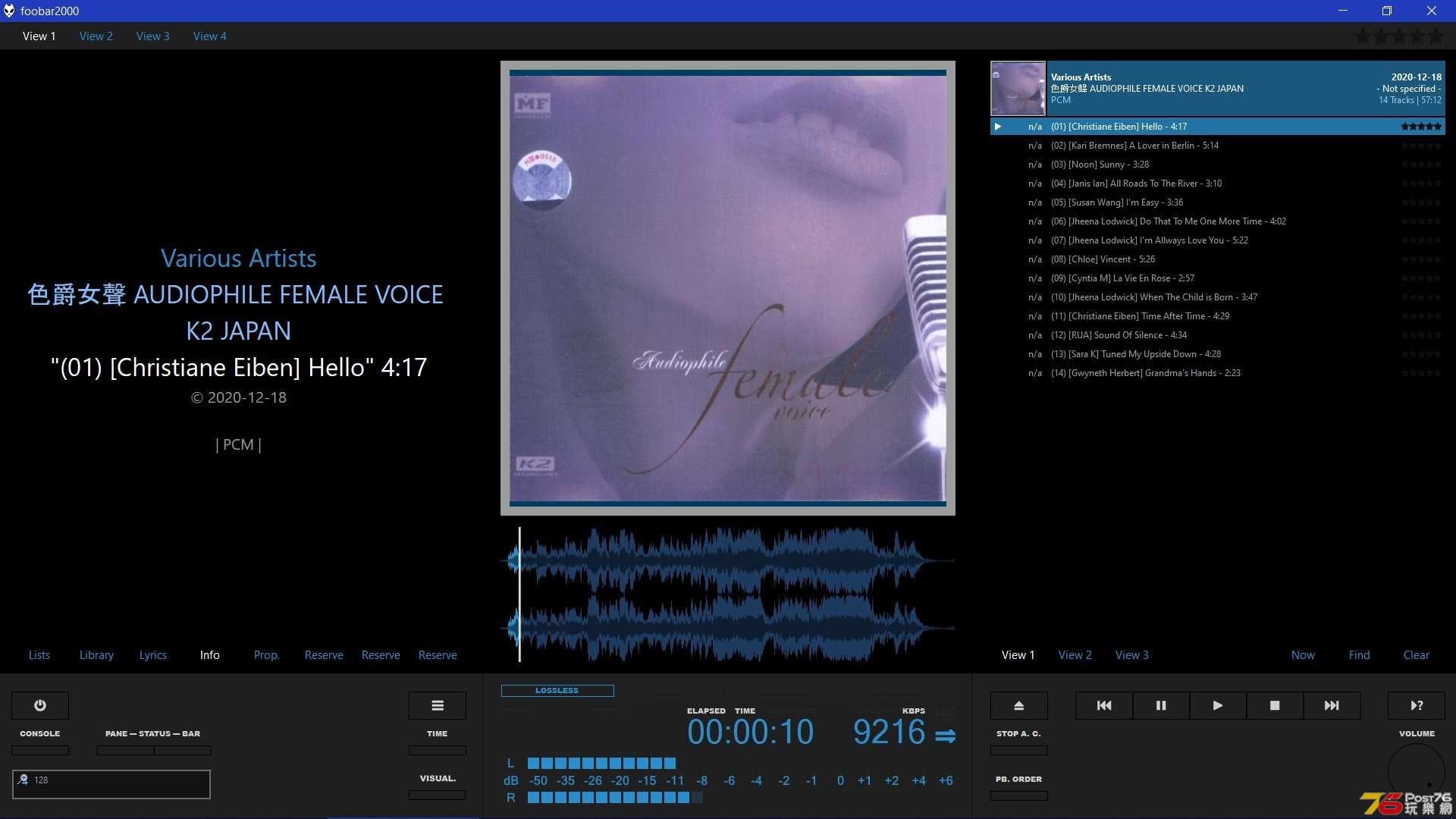Switch to the View 3 tab at top

click(x=153, y=36)
